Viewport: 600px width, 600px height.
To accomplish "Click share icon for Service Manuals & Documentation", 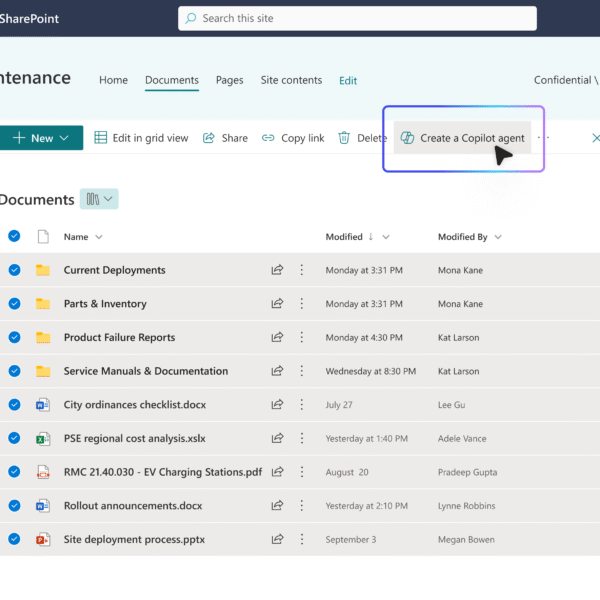I will click(277, 371).
